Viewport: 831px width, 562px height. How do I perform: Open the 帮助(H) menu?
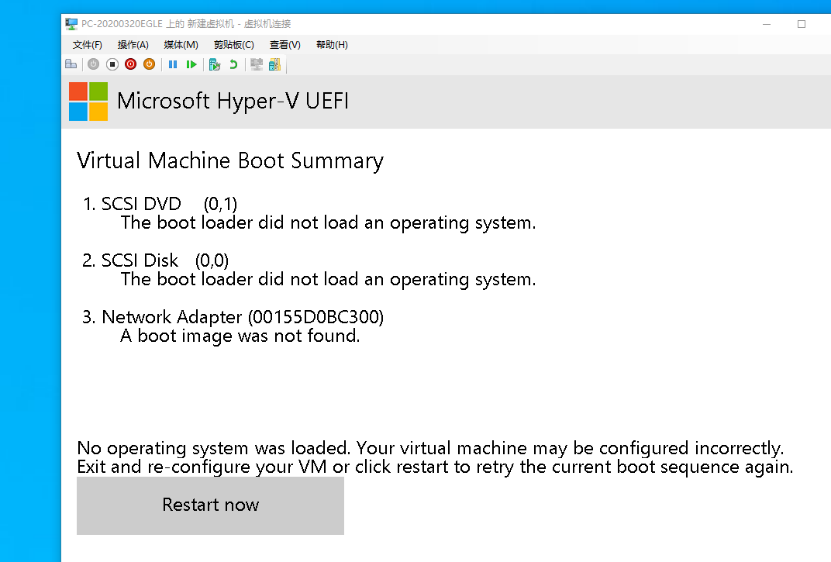point(331,45)
